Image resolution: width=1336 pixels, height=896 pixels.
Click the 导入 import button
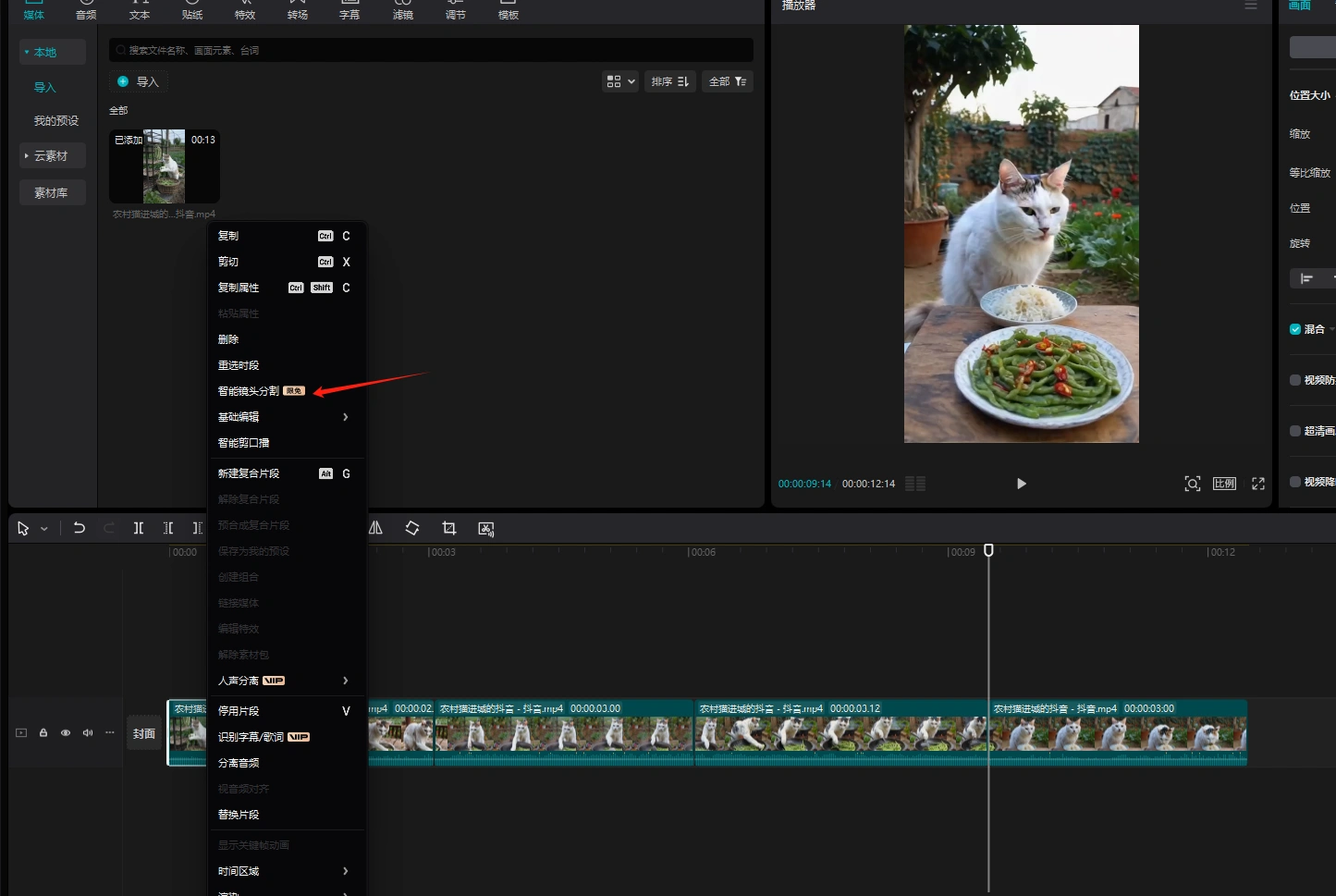pos(139,81)
